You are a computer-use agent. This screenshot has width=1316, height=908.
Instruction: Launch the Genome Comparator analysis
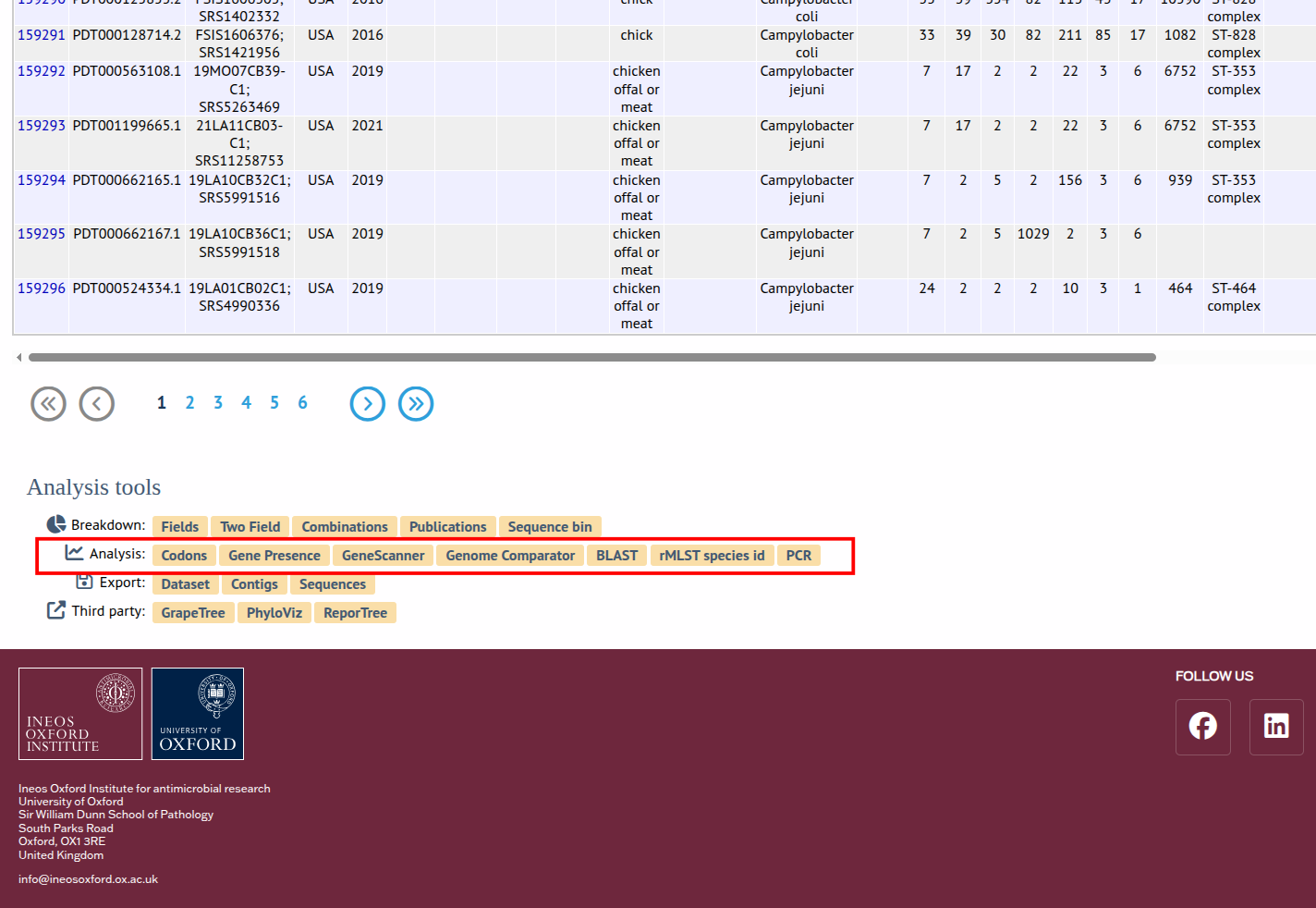pos(510,556)
